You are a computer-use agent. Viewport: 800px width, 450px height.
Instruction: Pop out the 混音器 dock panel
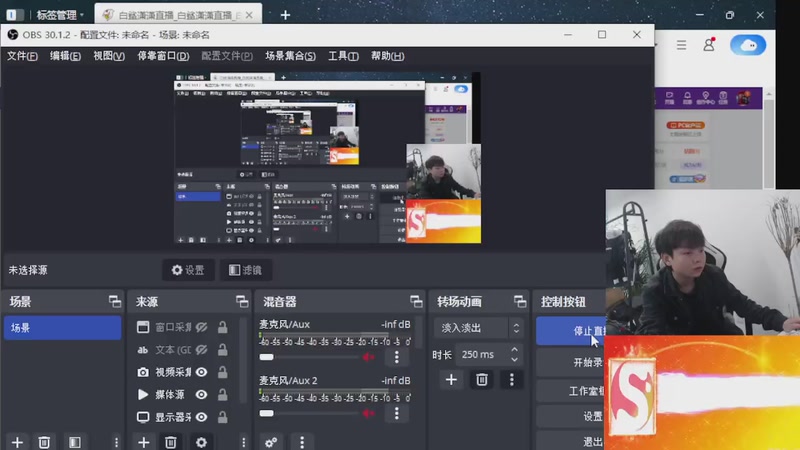tap(416, 302)
